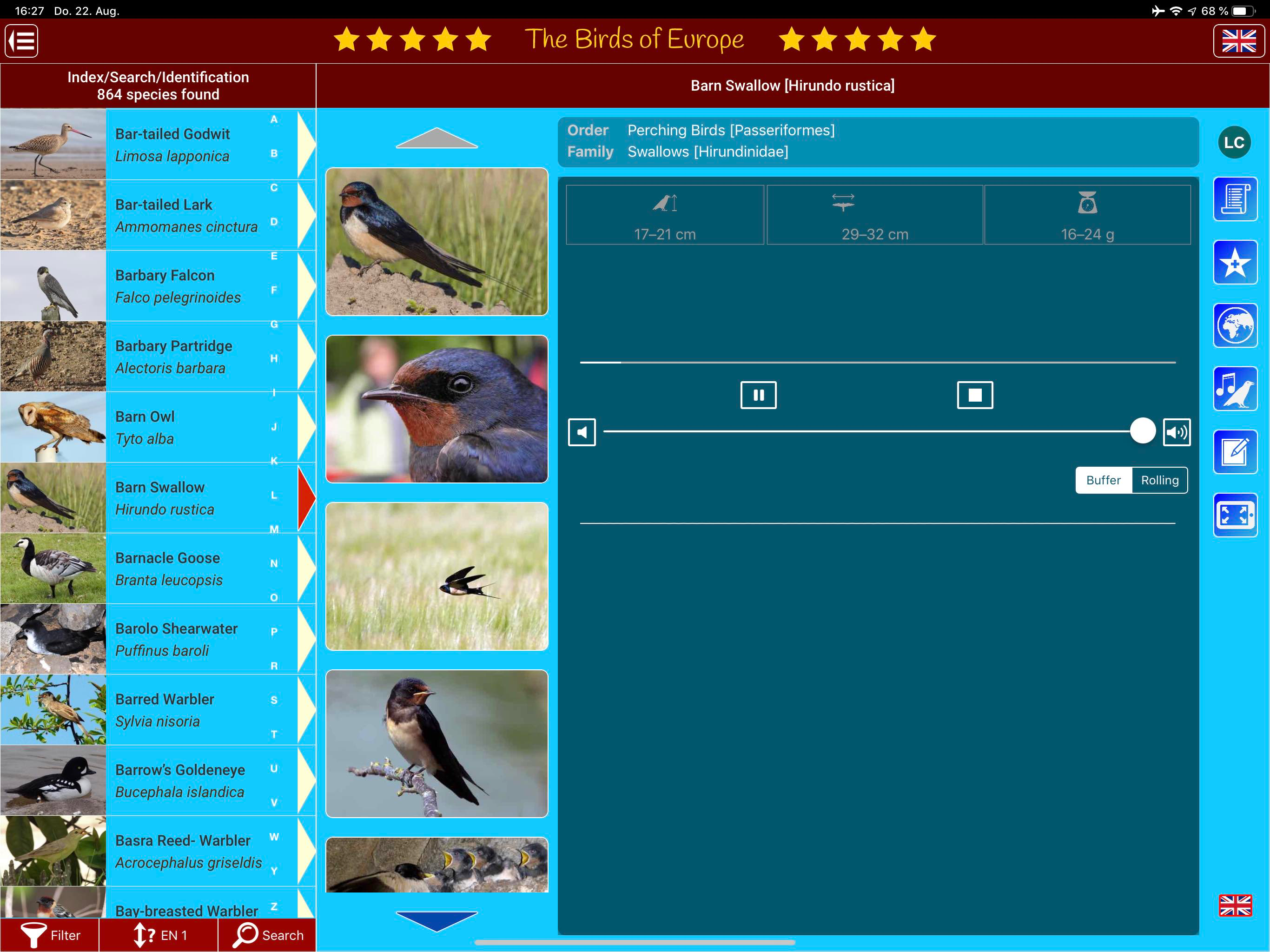Tap the loud volume speaker icon
This screenshot has width=1270, height=952.
coord(1177,432)
